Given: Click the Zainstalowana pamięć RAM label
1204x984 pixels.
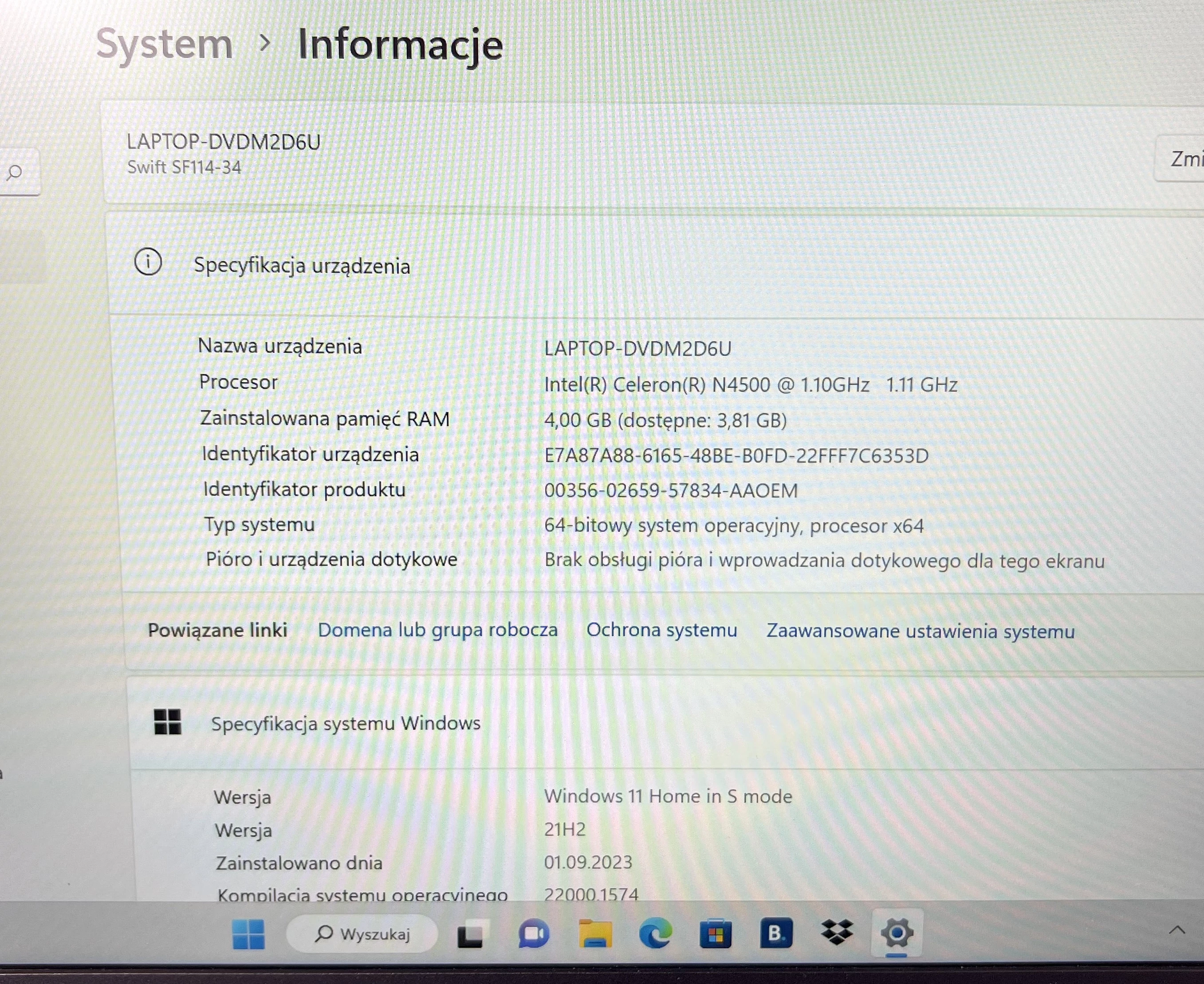Looking at the screenshot, I should (325, 418).
